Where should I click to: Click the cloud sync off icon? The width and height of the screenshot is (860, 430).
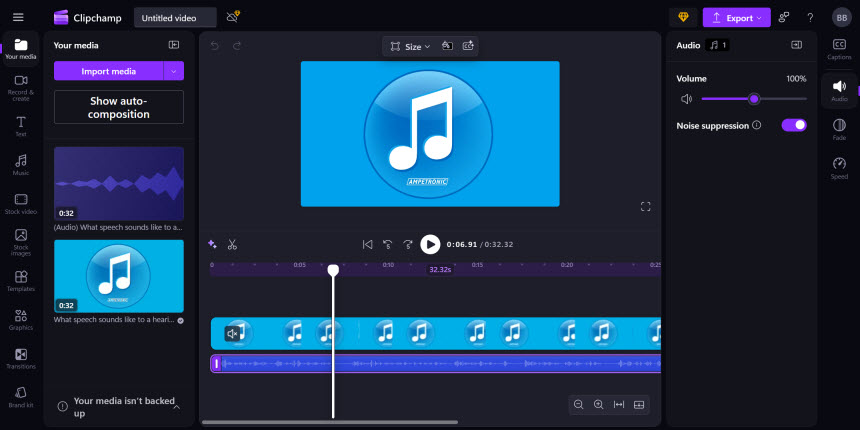[x=233, y=17]
